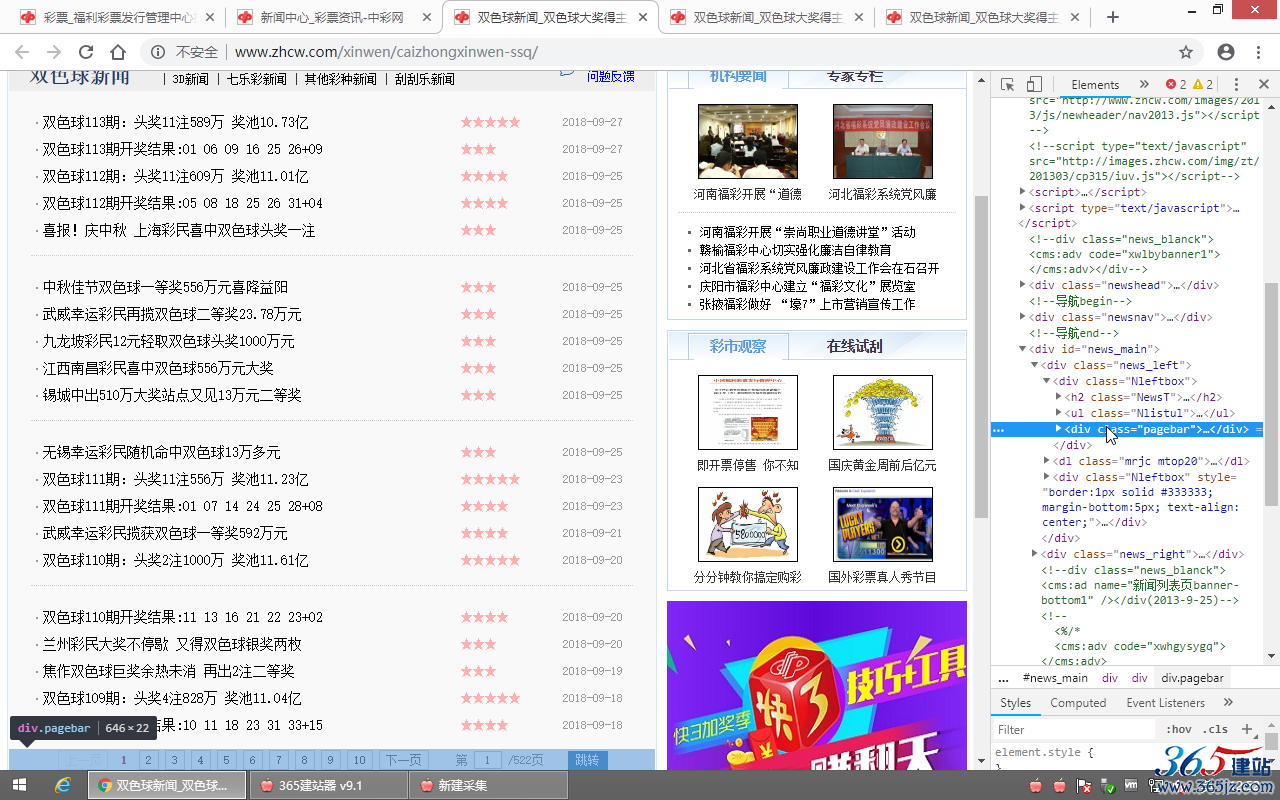Close the DevTools panel

pyautogui.click(x=1263, y=85)
